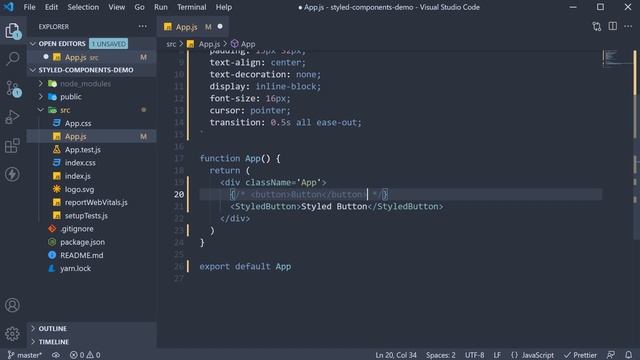Click the src breadcrumb
This screenshot has height=360, width=640.
(171, 44)
